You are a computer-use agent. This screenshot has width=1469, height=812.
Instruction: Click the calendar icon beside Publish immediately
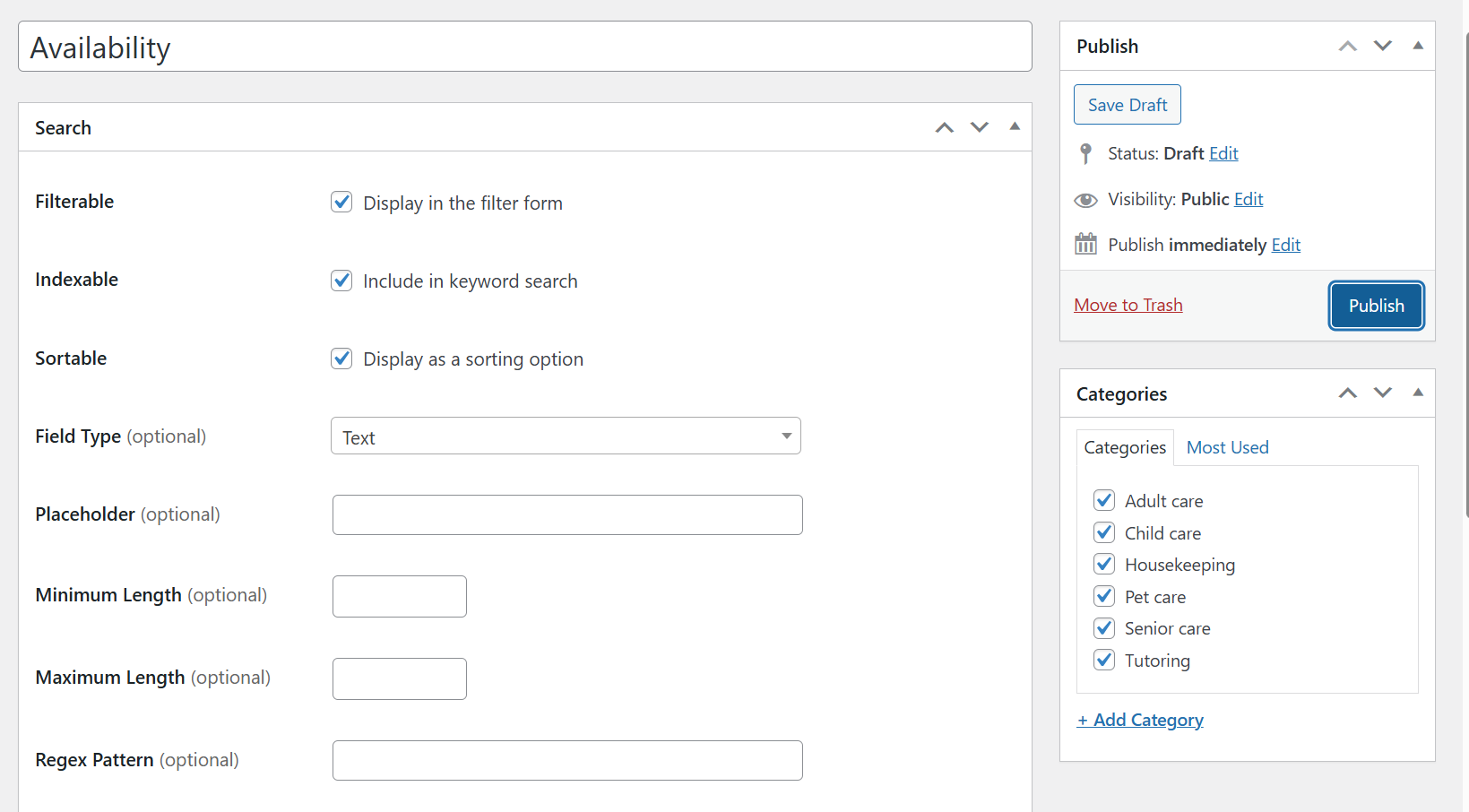tap(1085, 244)
